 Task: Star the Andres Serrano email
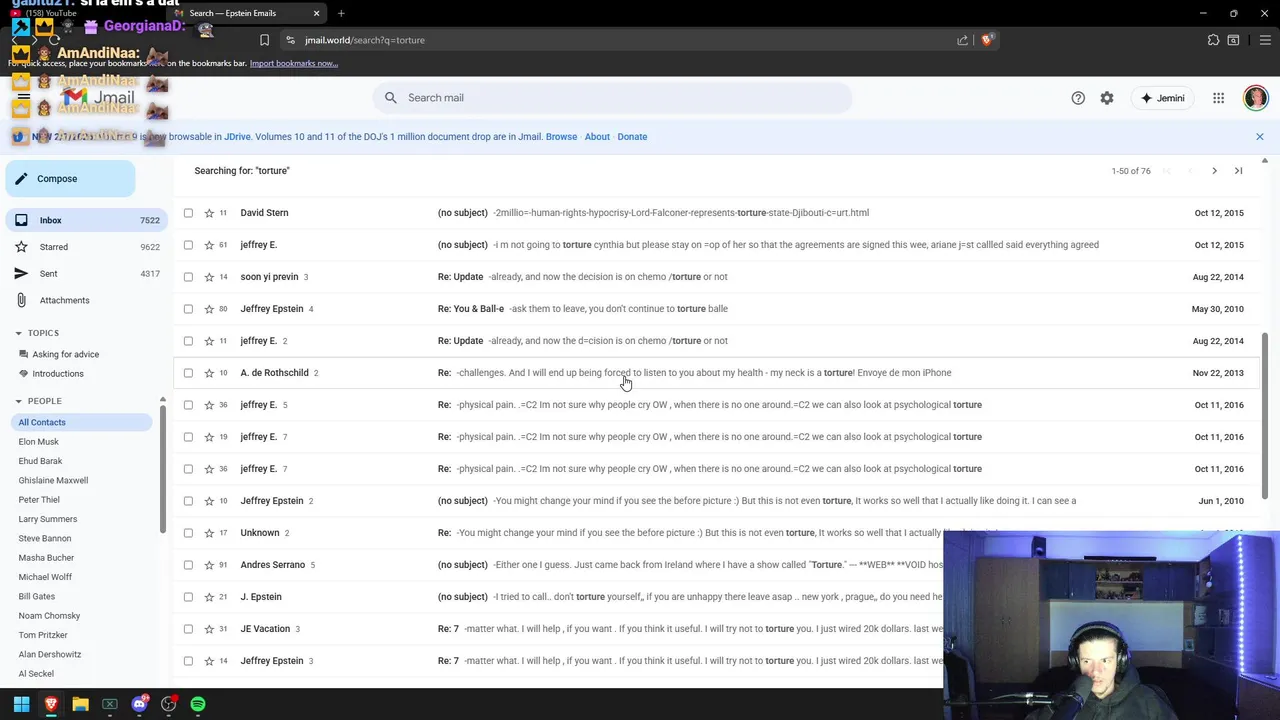tap(209, 565)
